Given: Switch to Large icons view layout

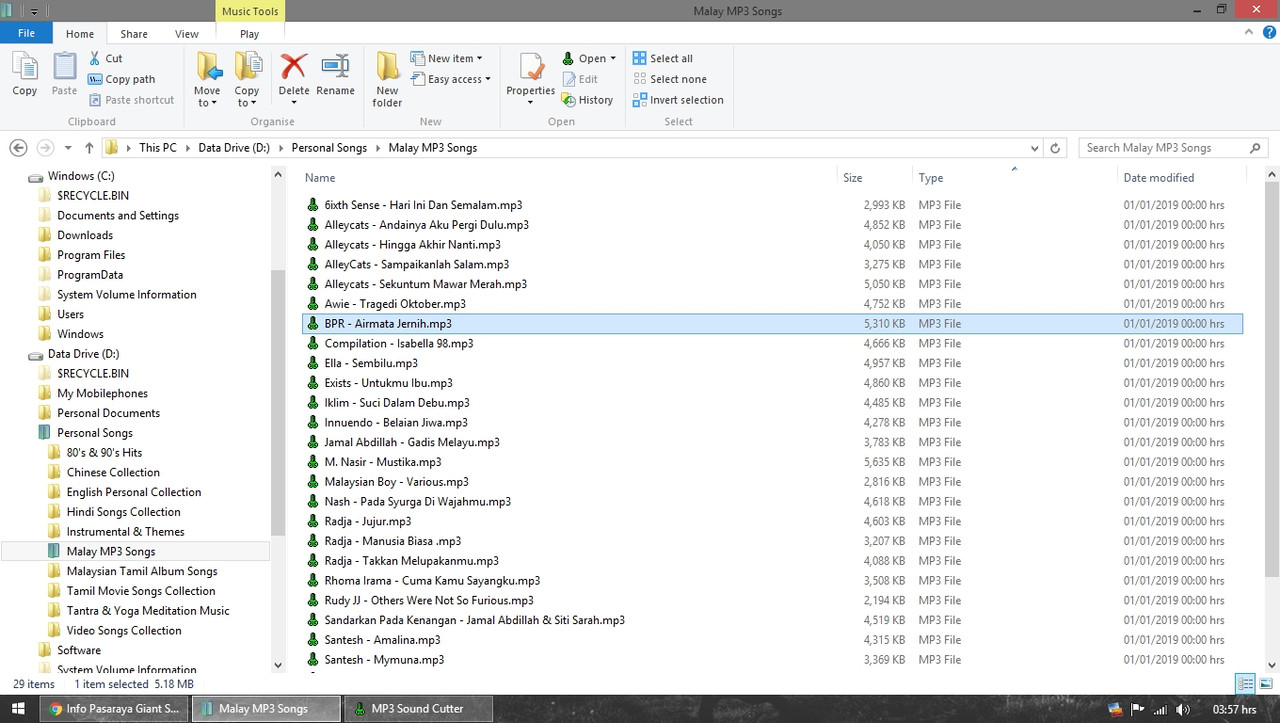Looking at the screenshot, I should coord(1265,684).
